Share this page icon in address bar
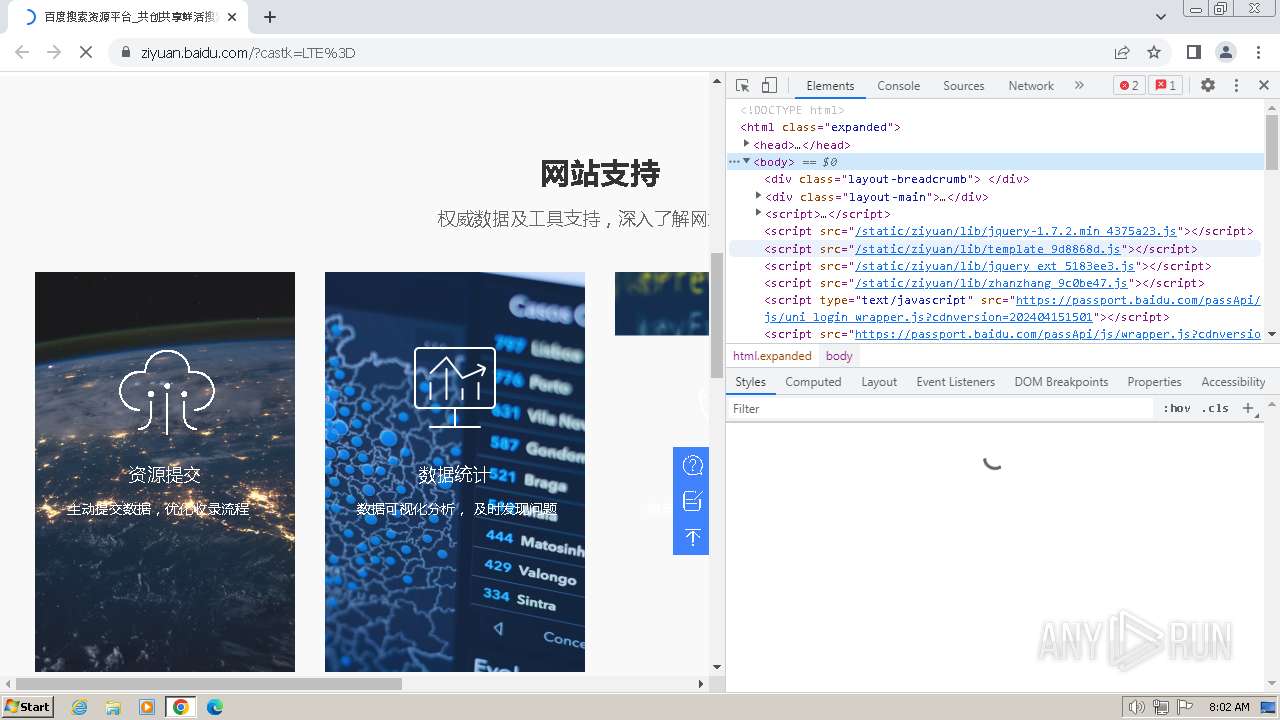Screen dimensions: 1280x720 click(x=1122, y=52)
